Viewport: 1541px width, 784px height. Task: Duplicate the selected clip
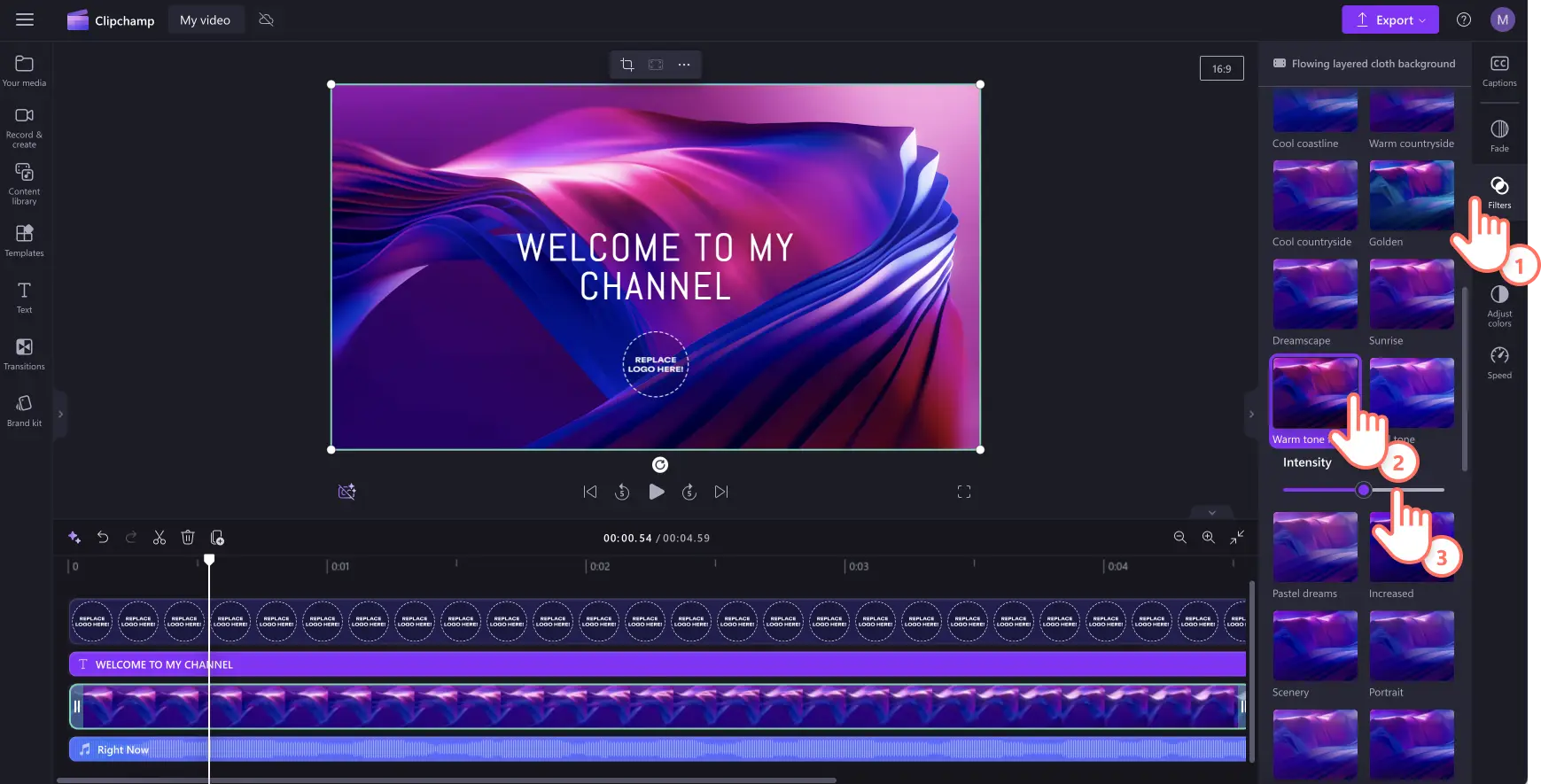click(217, 538)
